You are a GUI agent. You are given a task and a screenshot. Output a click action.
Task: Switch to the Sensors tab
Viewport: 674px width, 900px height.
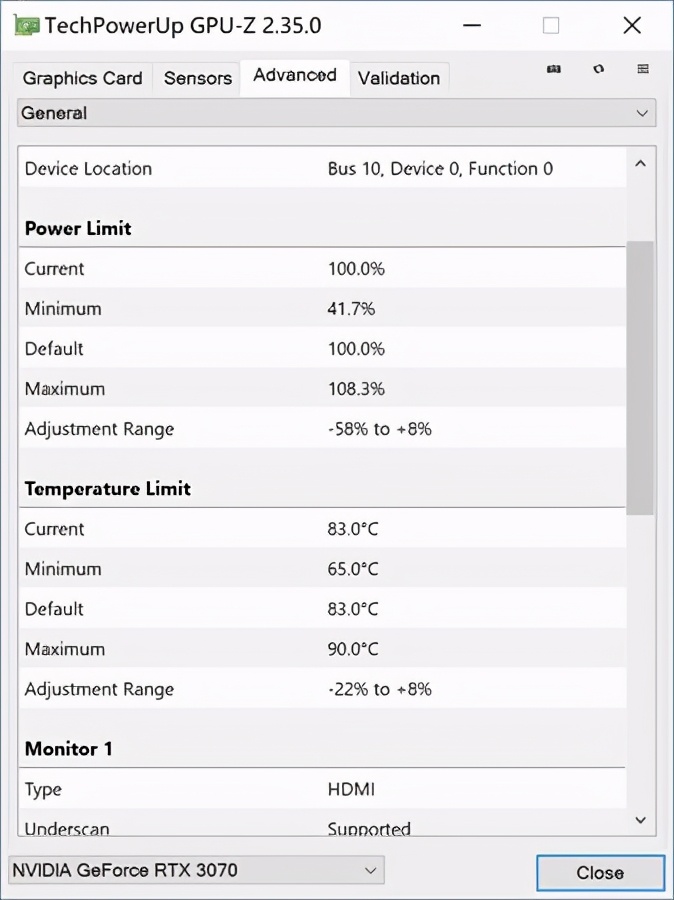tap(197, 78)
